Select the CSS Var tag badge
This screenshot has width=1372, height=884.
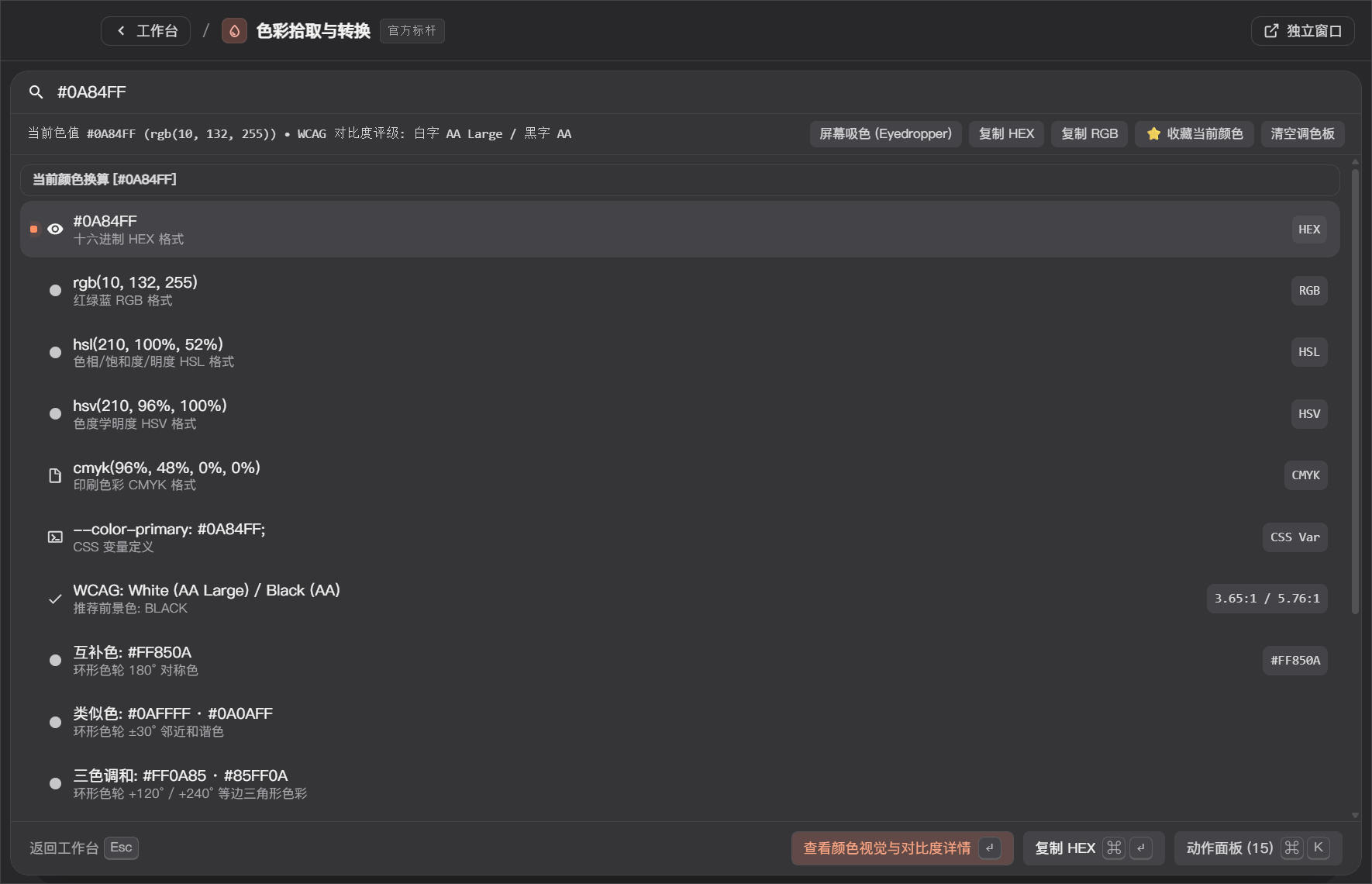tap(1295, 537)
